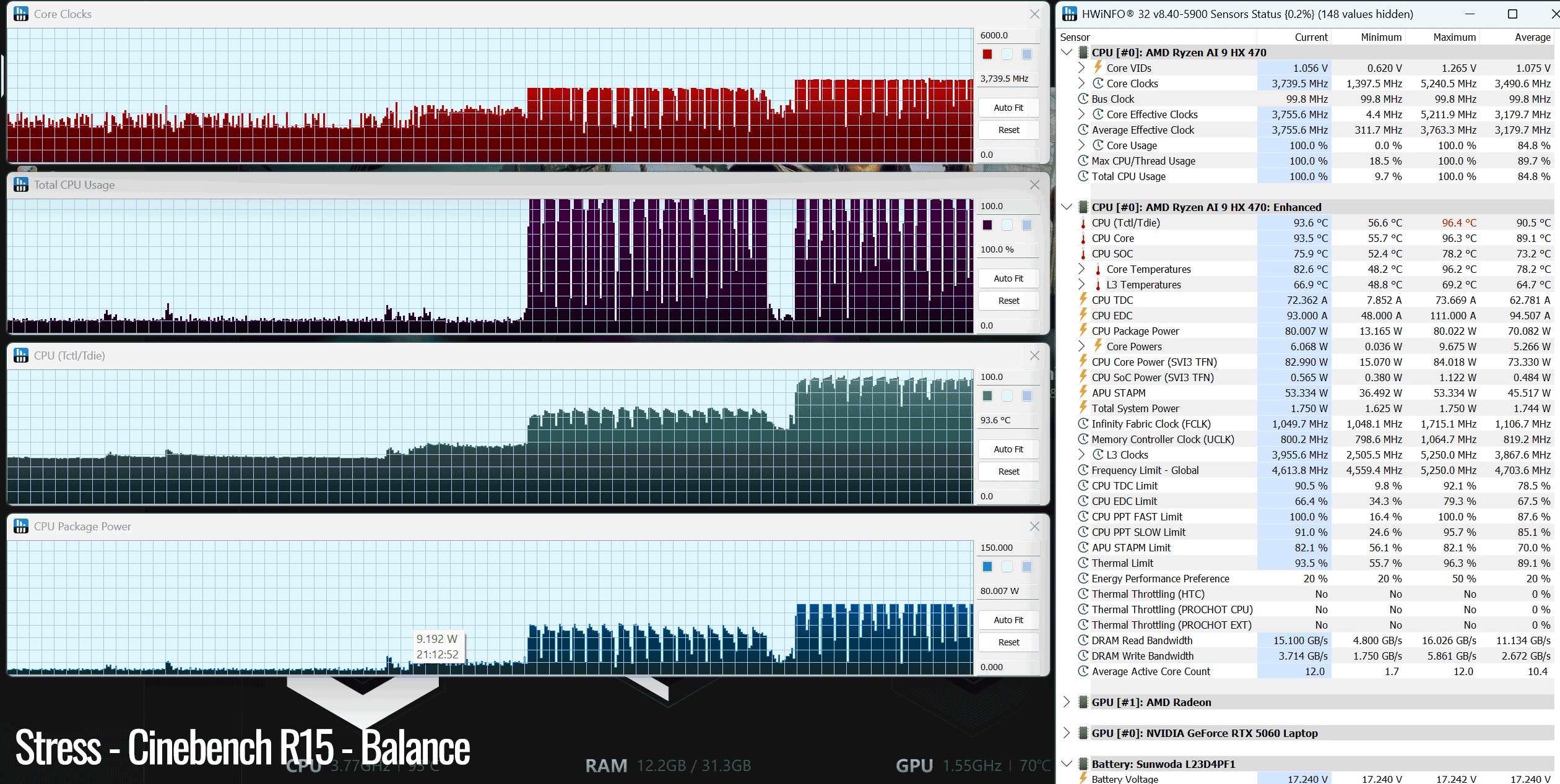Expand the GPU [#1]: AMD Radeon group
This screenshot has width=1560, height=784.
click(1067, 702)
